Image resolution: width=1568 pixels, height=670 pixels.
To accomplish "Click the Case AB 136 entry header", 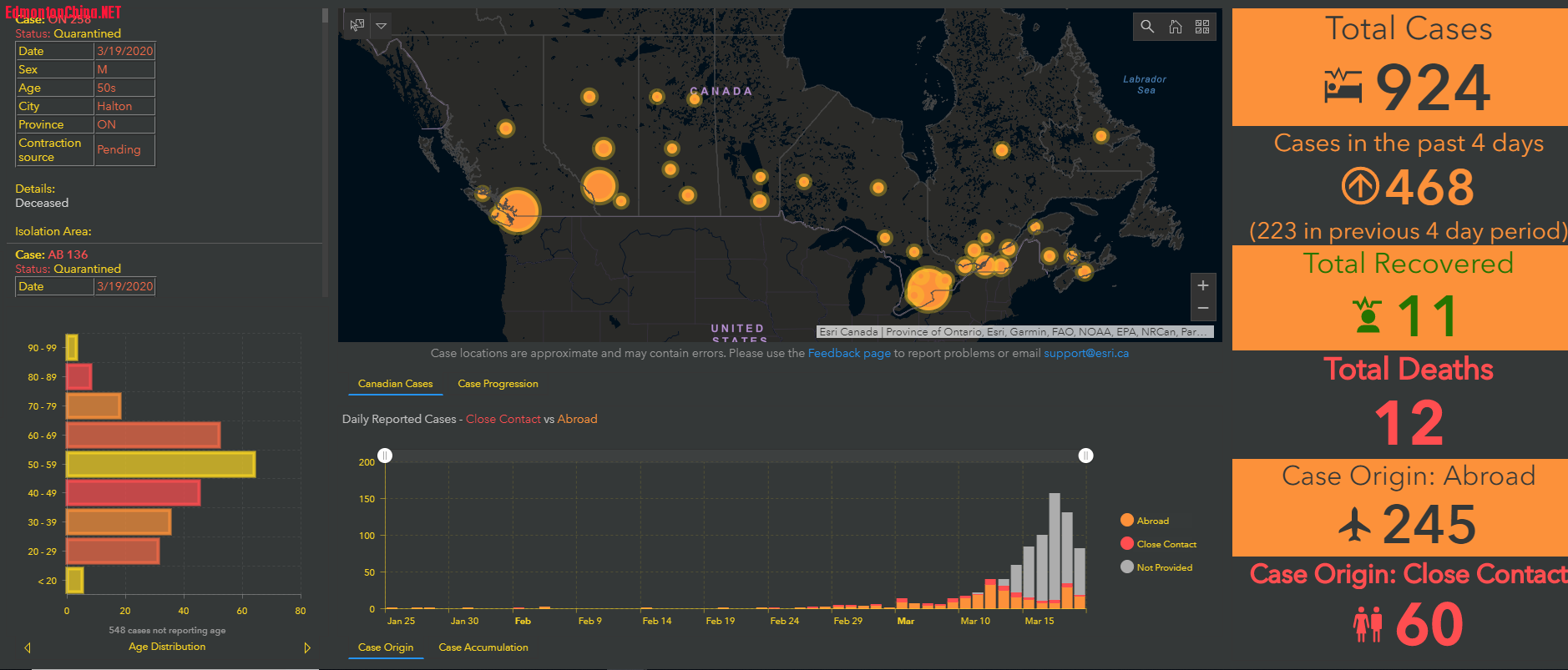I will pos(52,254).
